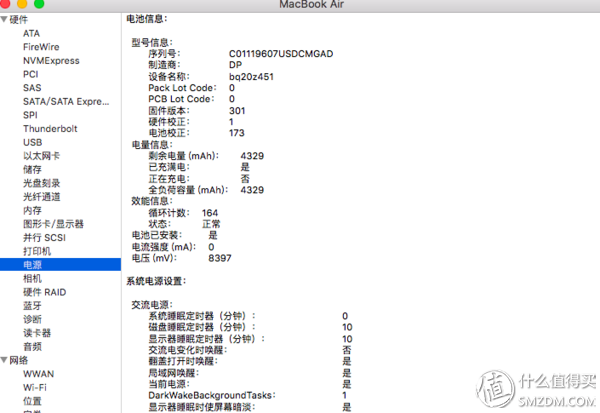Select 储存 in the sidebar
This screenshot has width=600, height=413.
click(32, 170)
